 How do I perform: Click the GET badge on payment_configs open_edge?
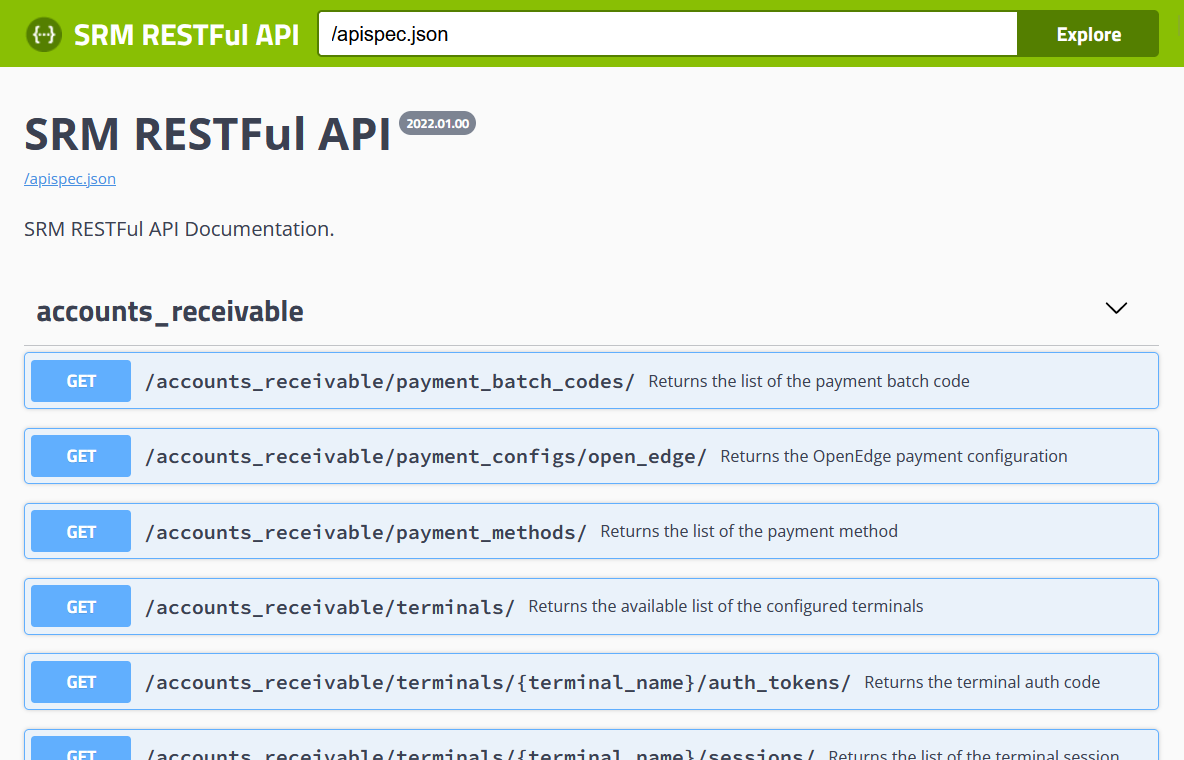80,455
